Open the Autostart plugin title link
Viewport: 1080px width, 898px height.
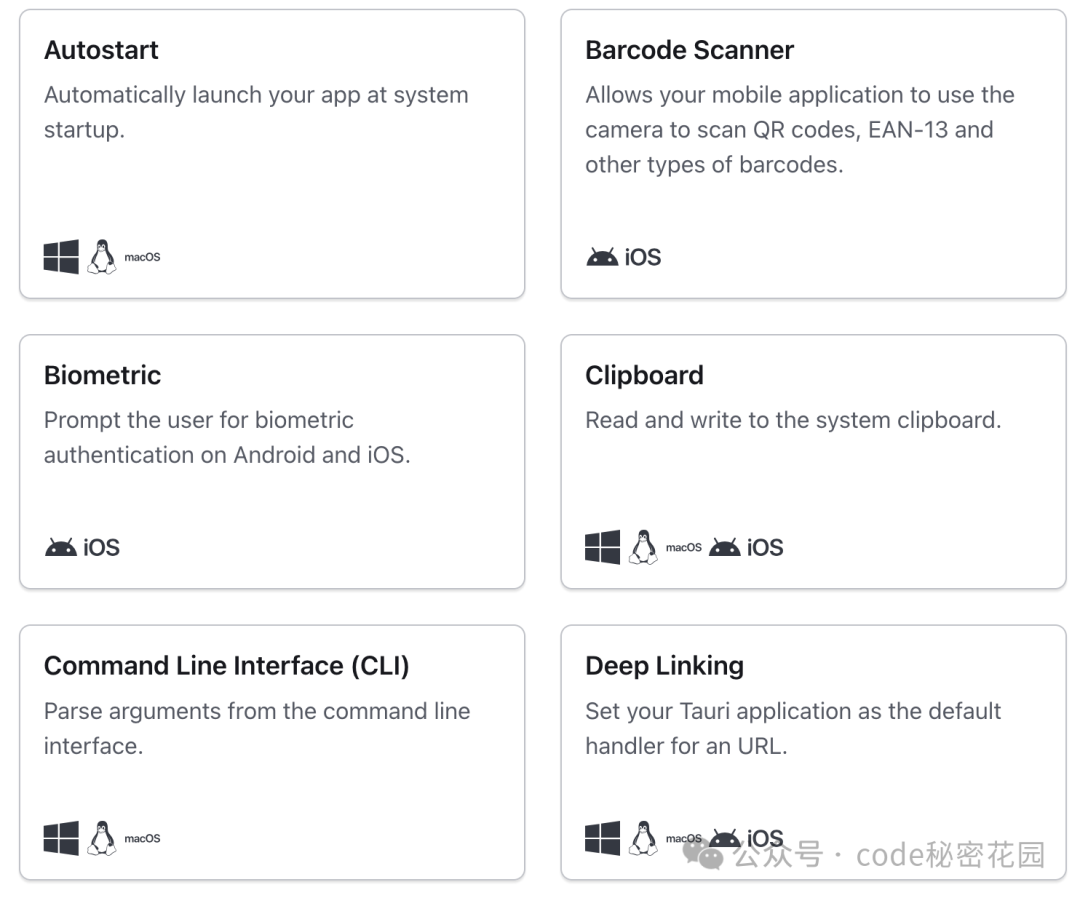[x=101, y=50]
